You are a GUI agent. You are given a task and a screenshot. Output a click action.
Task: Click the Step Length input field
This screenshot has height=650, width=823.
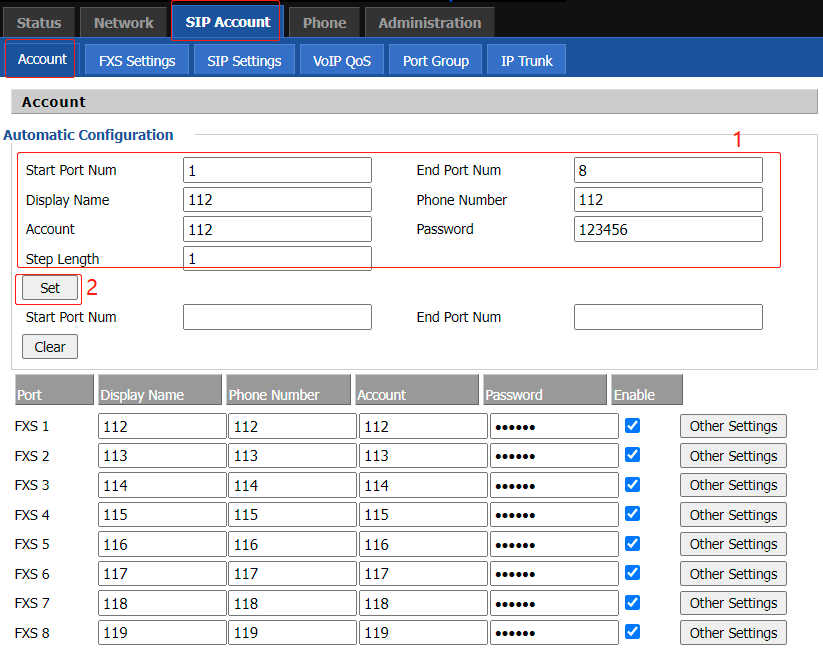point(277,258)
